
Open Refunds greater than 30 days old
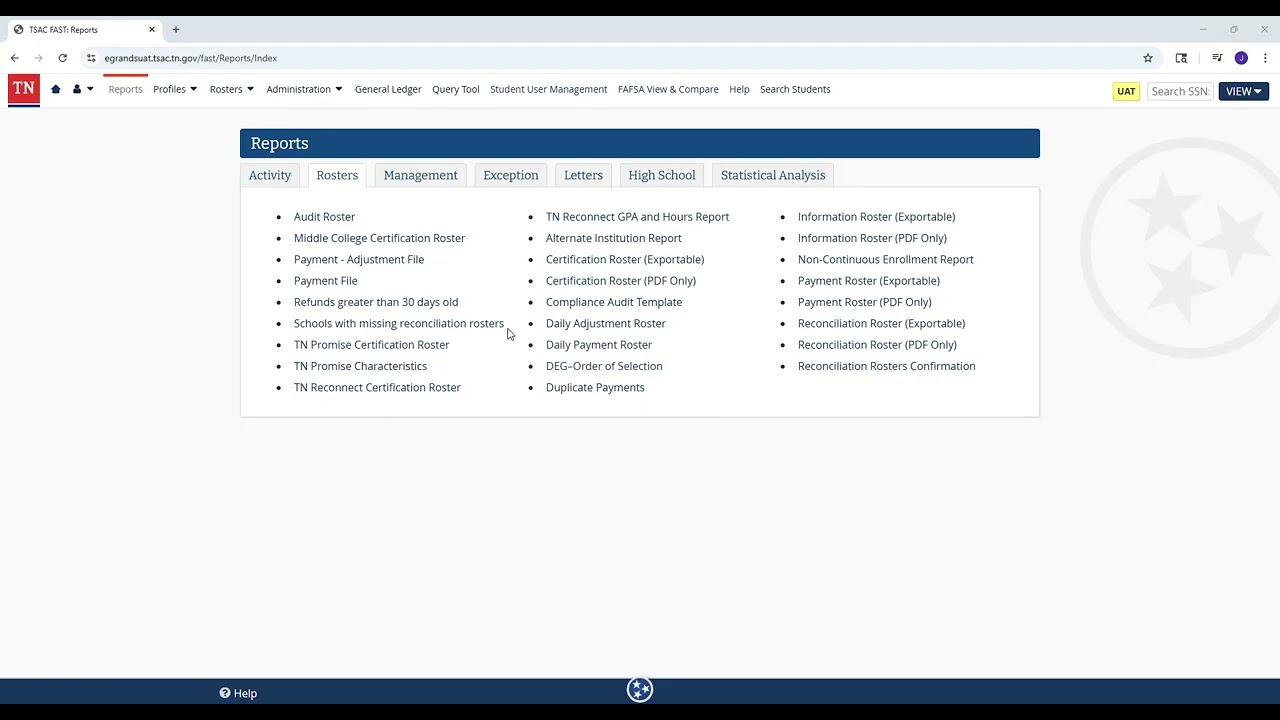point(376,302)
